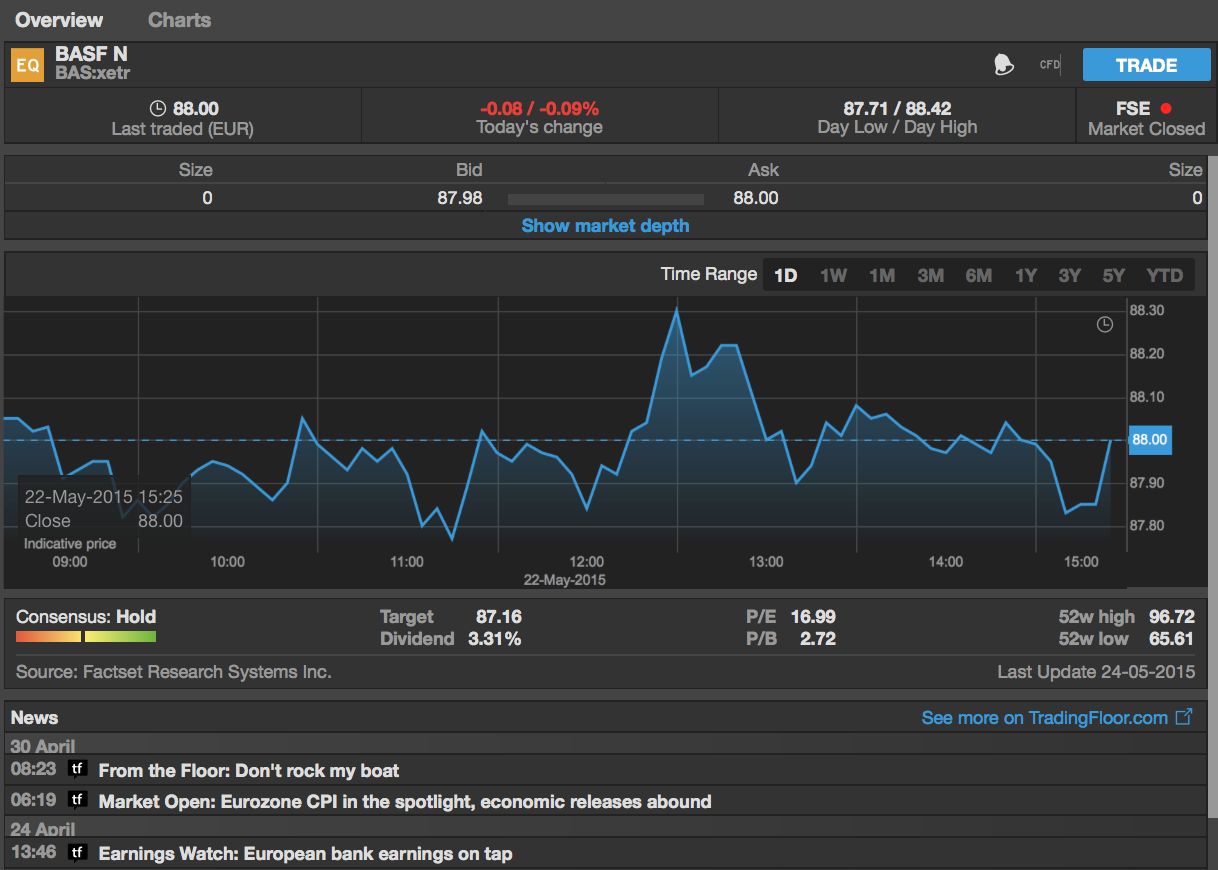1218x870 pixels.
Task: Click the orange EQ equity badge
Action: [x=28, y=65]
